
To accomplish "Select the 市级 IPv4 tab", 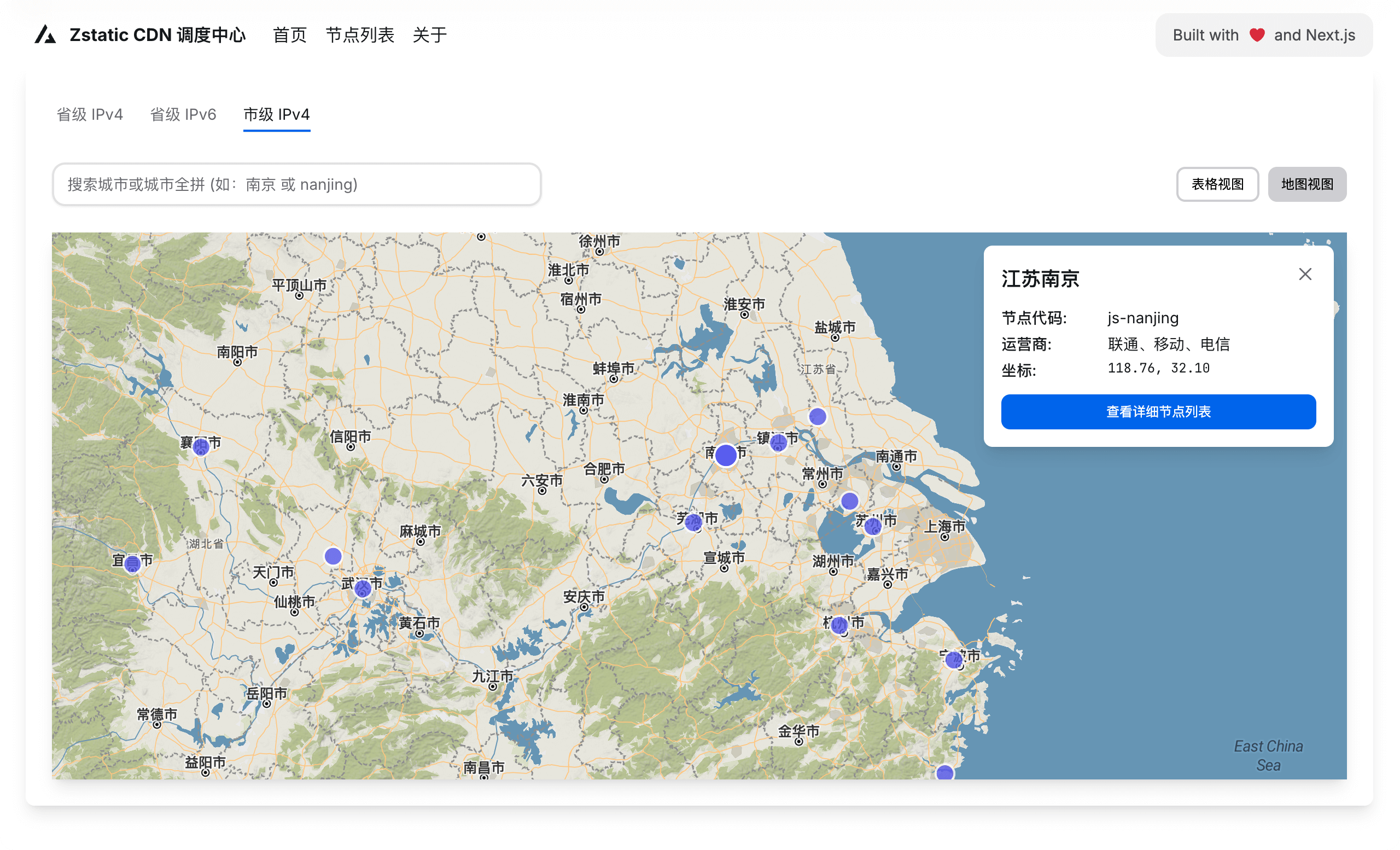I will (277, 114).
